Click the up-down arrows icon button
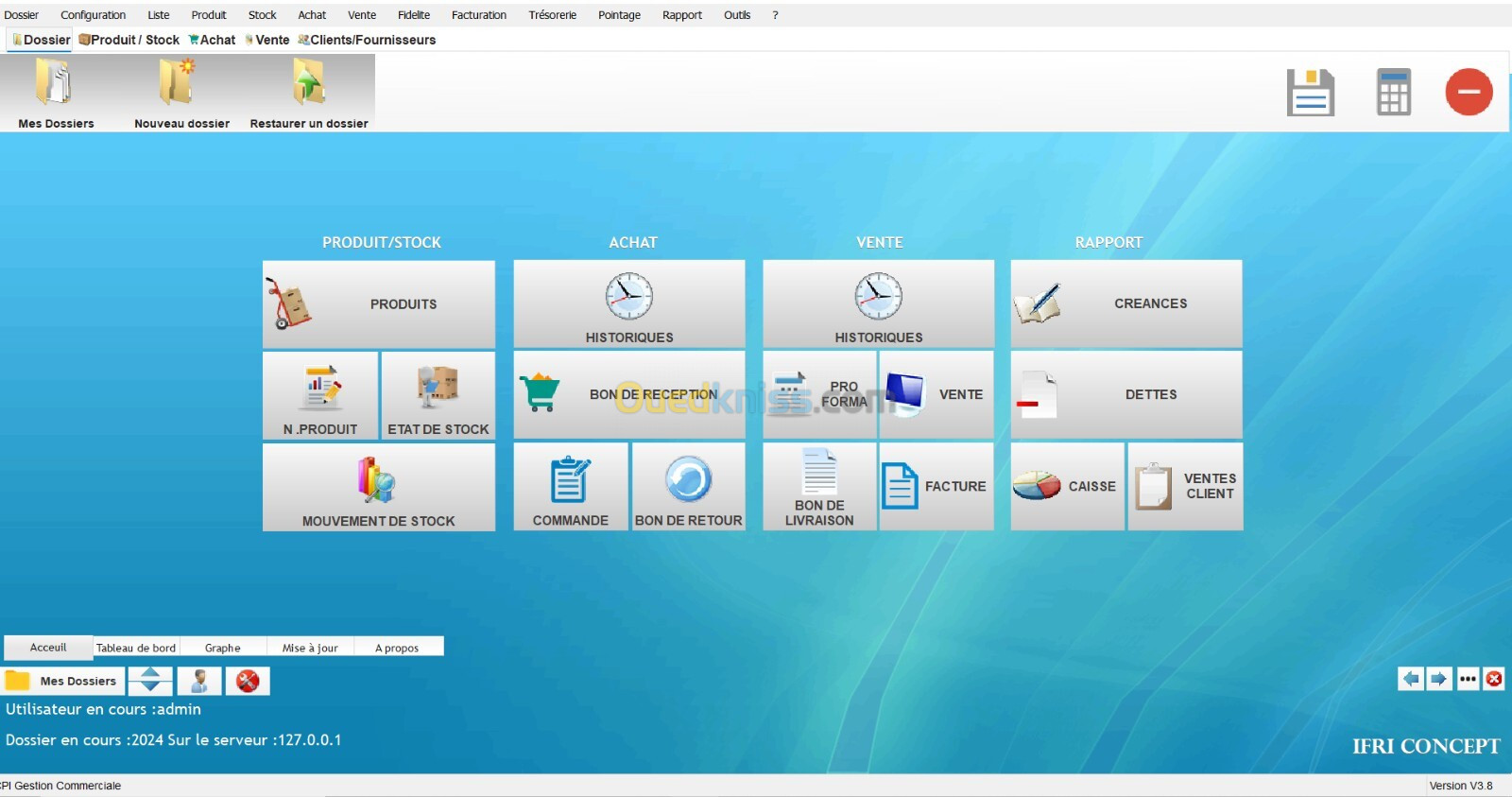This screenshot has height=797, width=1512. (x=150, y=681)
